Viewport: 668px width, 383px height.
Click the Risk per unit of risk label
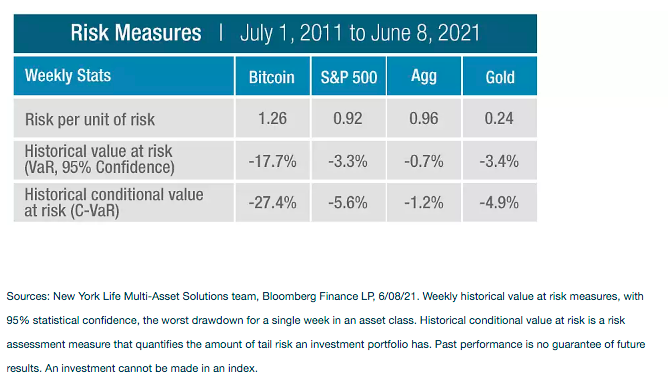click(90, 119)
